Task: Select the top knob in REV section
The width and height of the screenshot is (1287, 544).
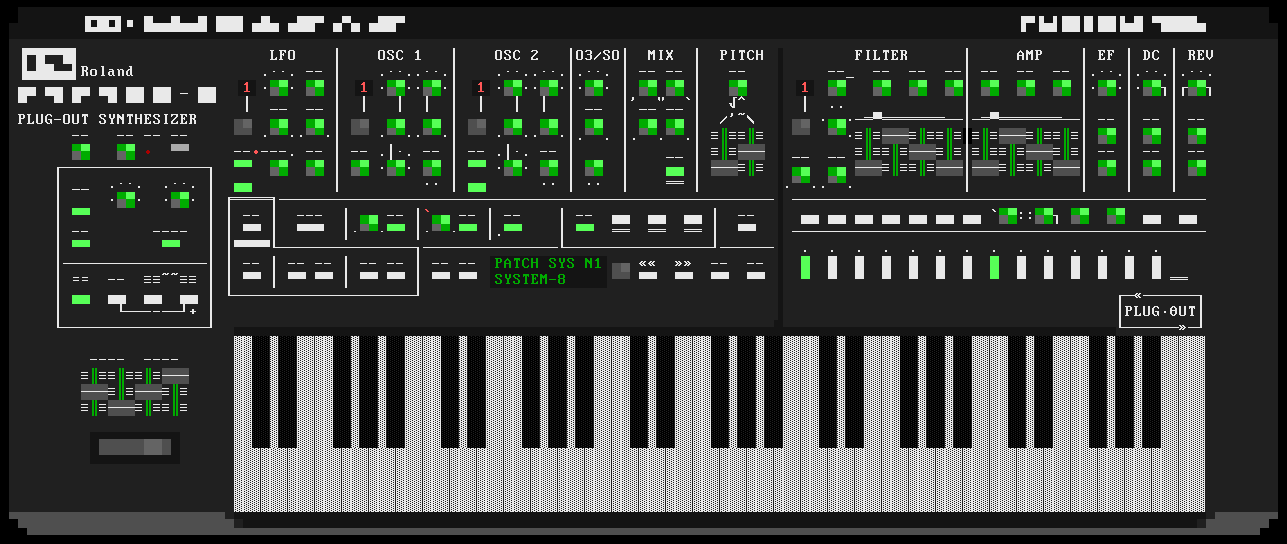Action: pos(1196,88)
